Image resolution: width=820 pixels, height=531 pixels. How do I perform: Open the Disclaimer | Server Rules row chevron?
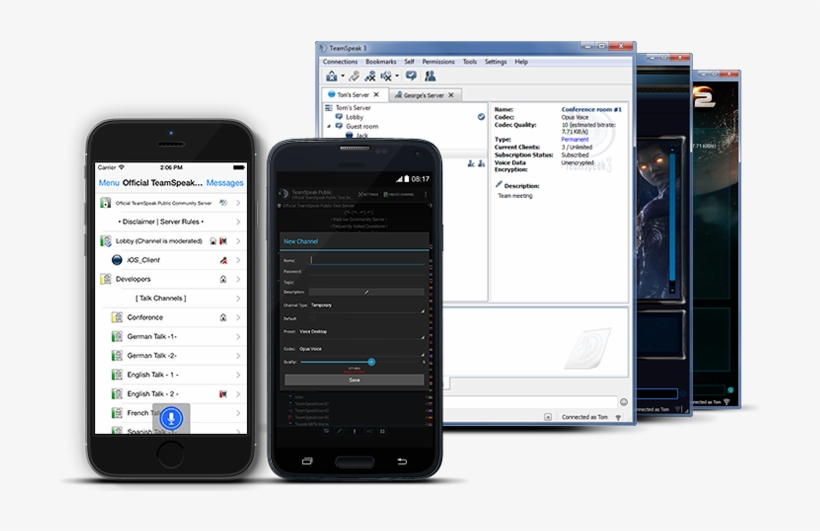click(x=238, y=222)
